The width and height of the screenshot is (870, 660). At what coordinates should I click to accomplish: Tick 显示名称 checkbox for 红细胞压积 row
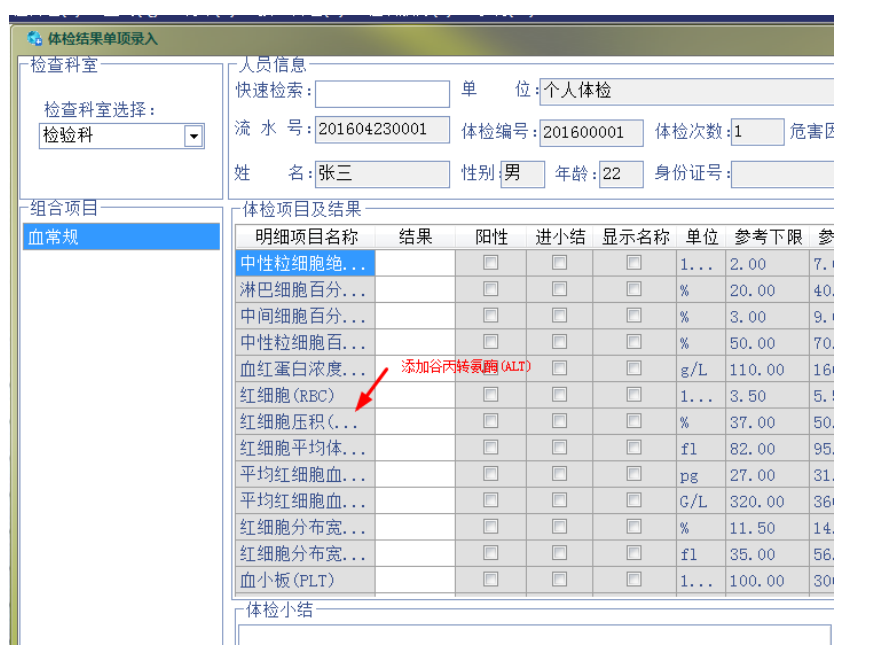634,421
